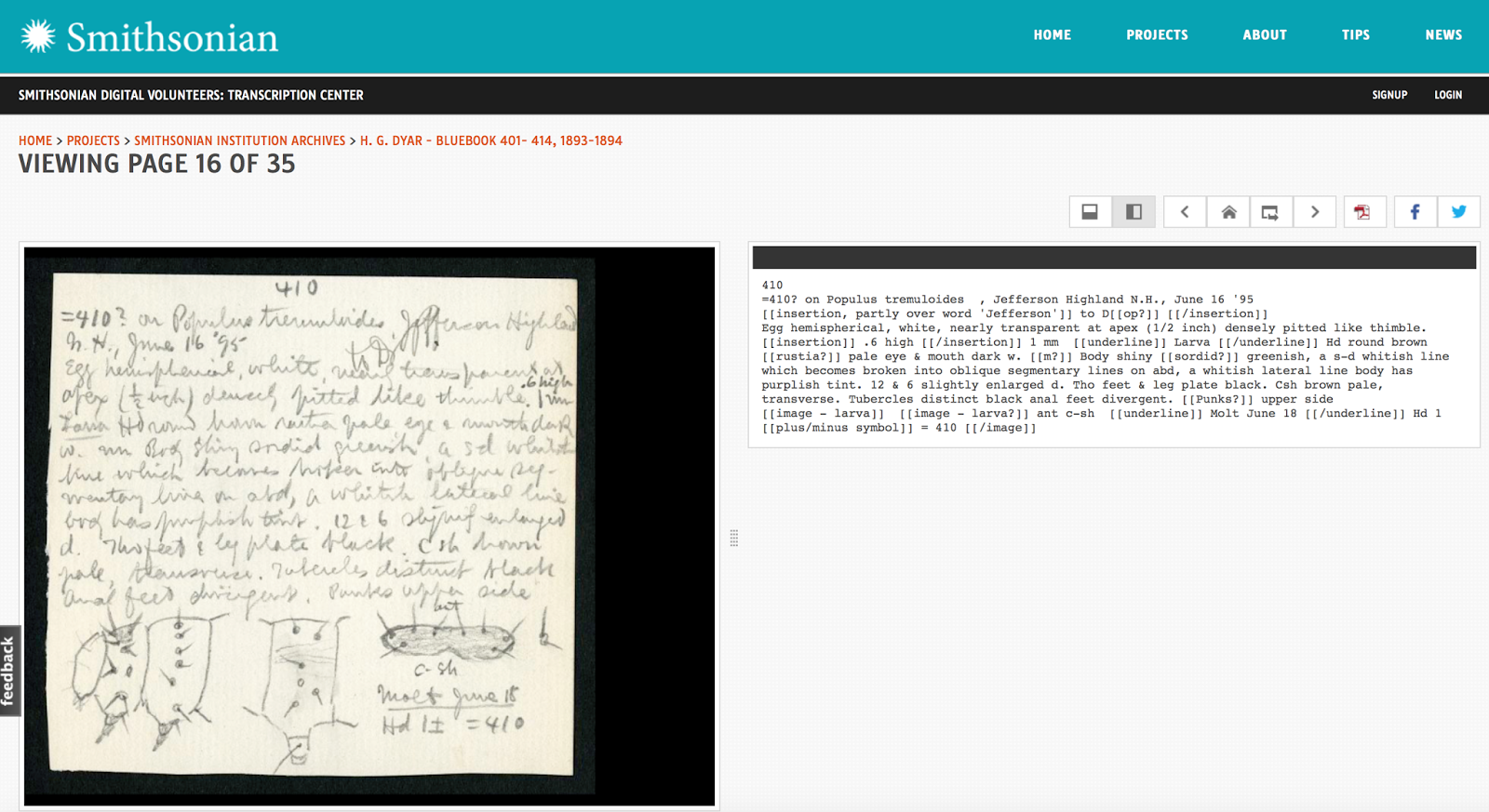Open the H. G. Dyar Bluebook breadcrumb

point(490,140)
